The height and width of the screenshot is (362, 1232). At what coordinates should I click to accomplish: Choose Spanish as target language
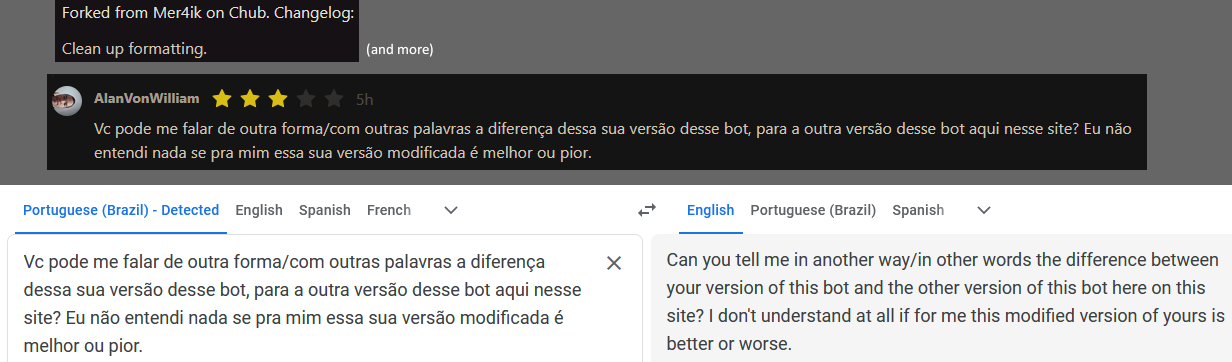point(918,210)
